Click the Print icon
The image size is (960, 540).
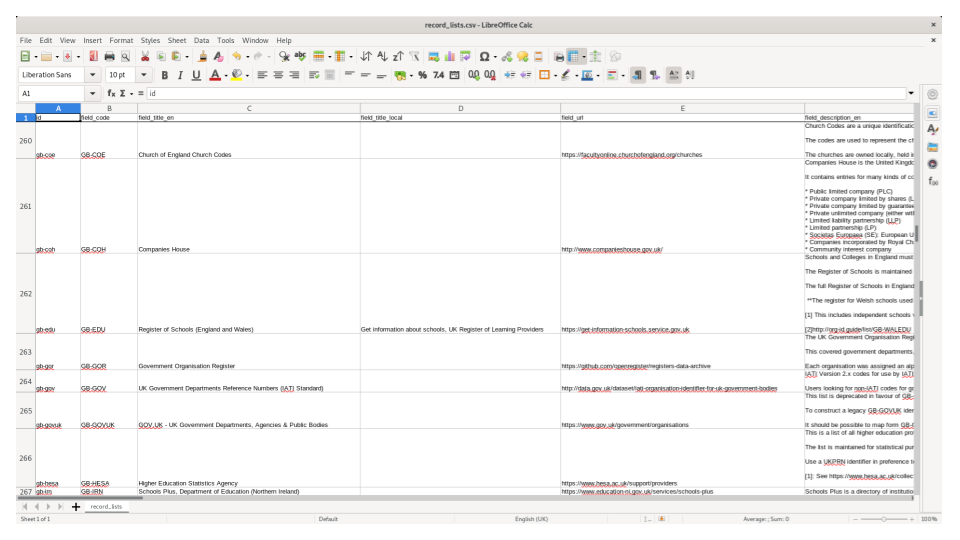pos(109,56)
